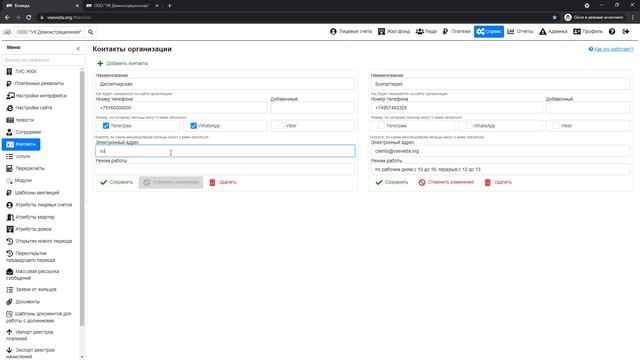640x360 pixels.
Task: Uncheck WhatsApp for the Диспетчерская contact
Action: [x=193, y=126]
